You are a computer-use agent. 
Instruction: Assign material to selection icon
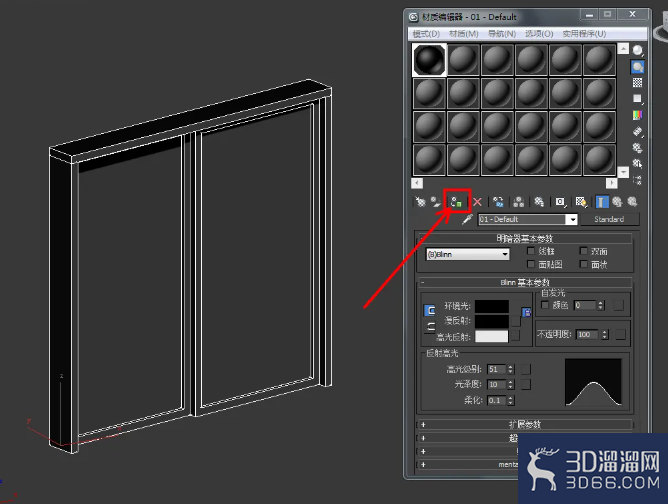(457, 202)
